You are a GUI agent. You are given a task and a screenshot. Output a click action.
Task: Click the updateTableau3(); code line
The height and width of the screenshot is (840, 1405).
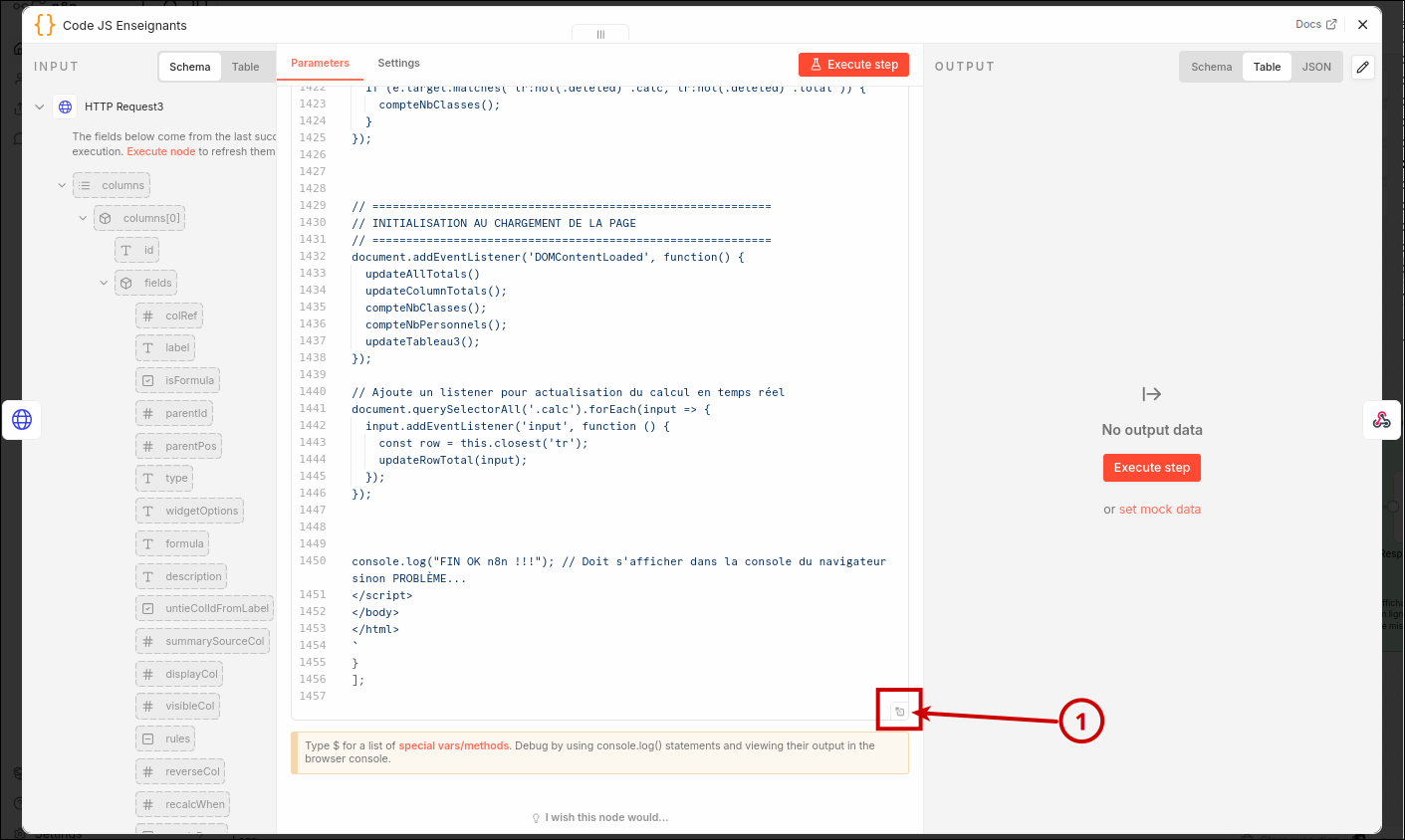pos(422,341)
